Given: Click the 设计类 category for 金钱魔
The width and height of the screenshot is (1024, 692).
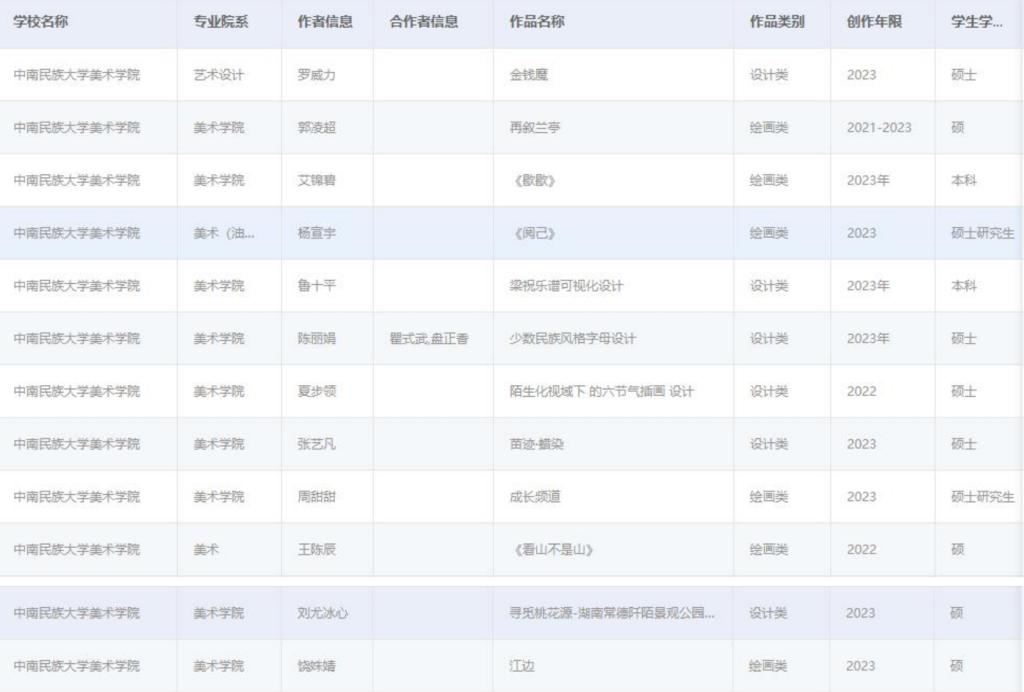Looking at the screenshot, I should pos(769,75).
